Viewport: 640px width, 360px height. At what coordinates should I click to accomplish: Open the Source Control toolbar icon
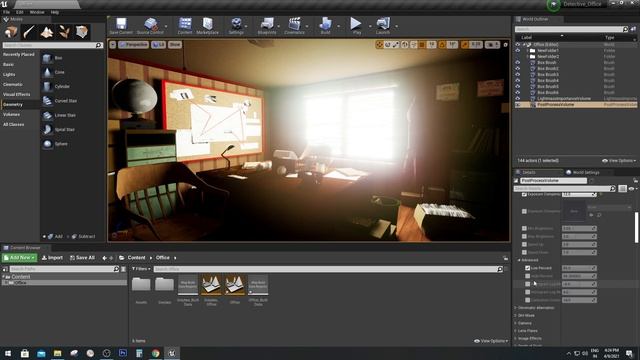coord(150,26)
